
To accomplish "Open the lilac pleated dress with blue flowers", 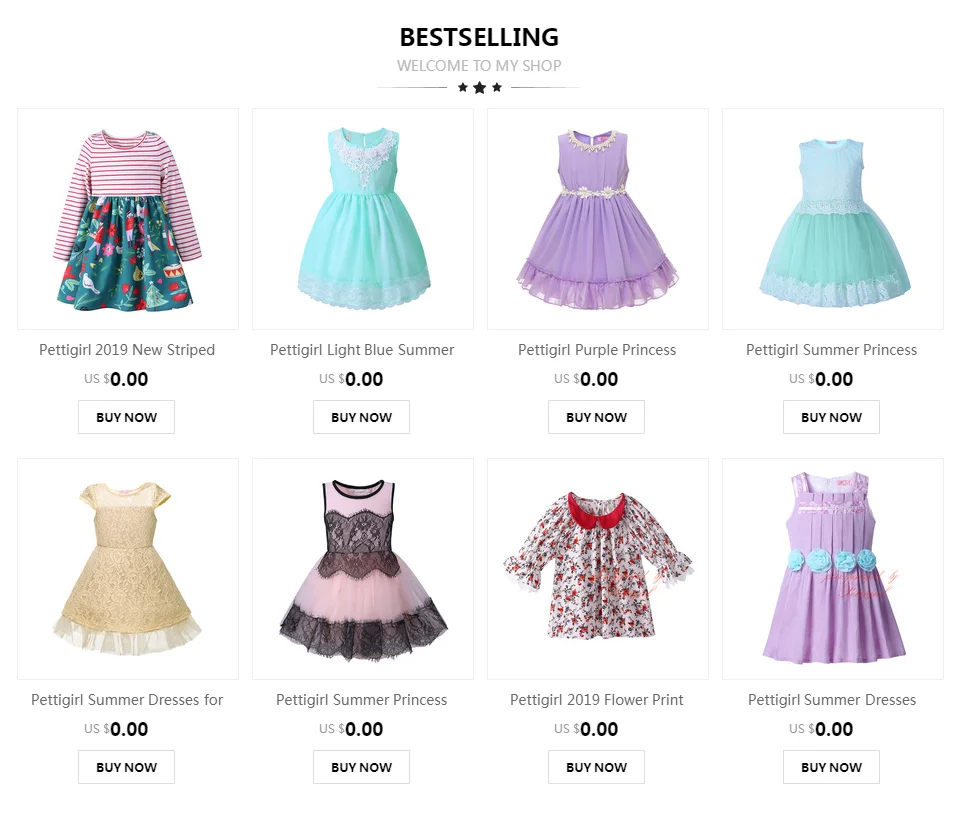I will (x=833, y=569).
